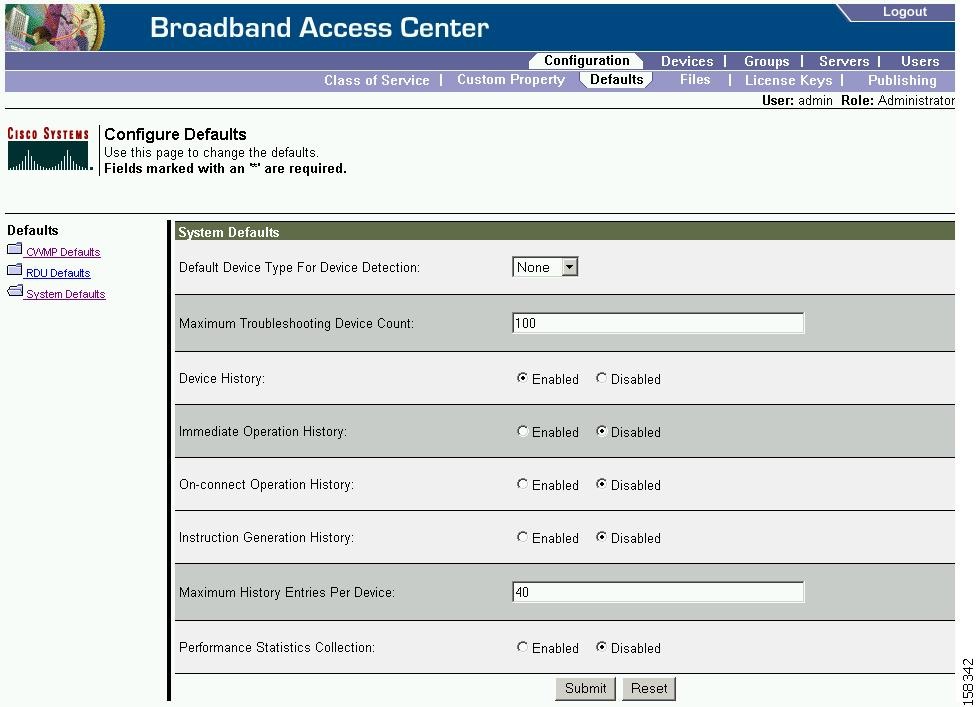Image resolution: width=976 pixels, height=707 pixels.
Task: Click the Maximum Troubleshooting Device Count field
Action: (x=658, y=323)
